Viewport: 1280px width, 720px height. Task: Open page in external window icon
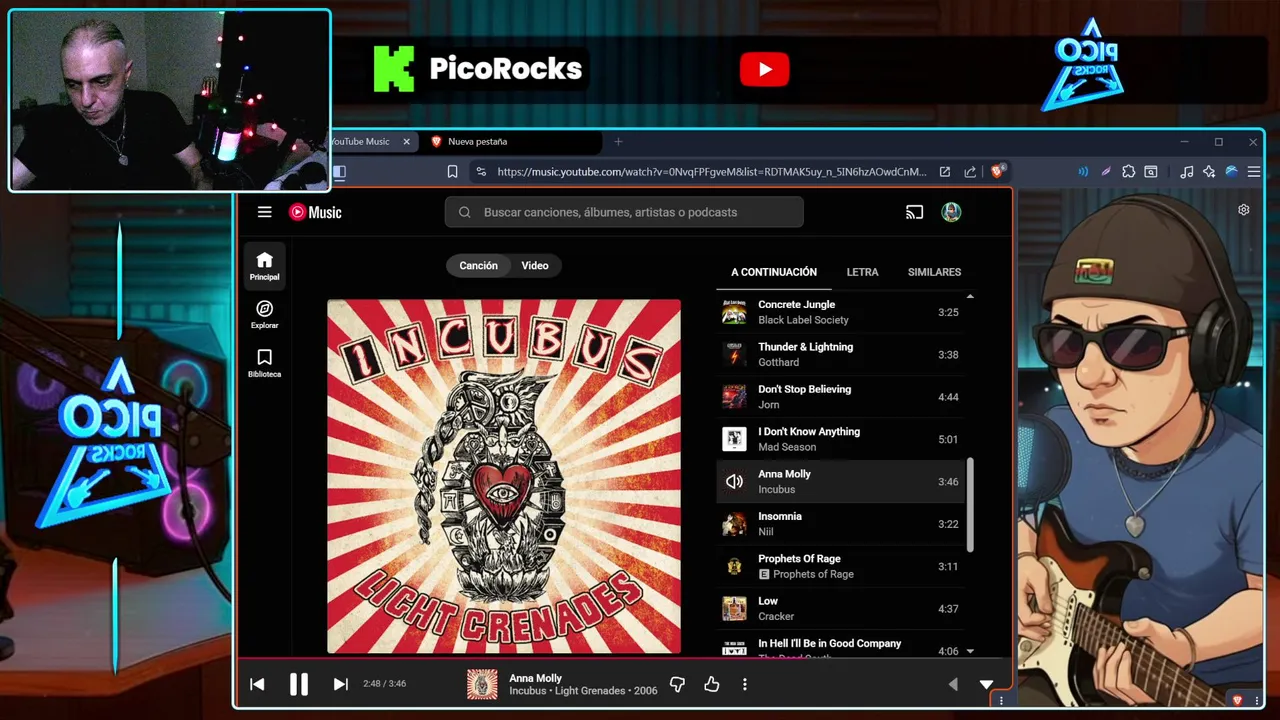[944, 171]
